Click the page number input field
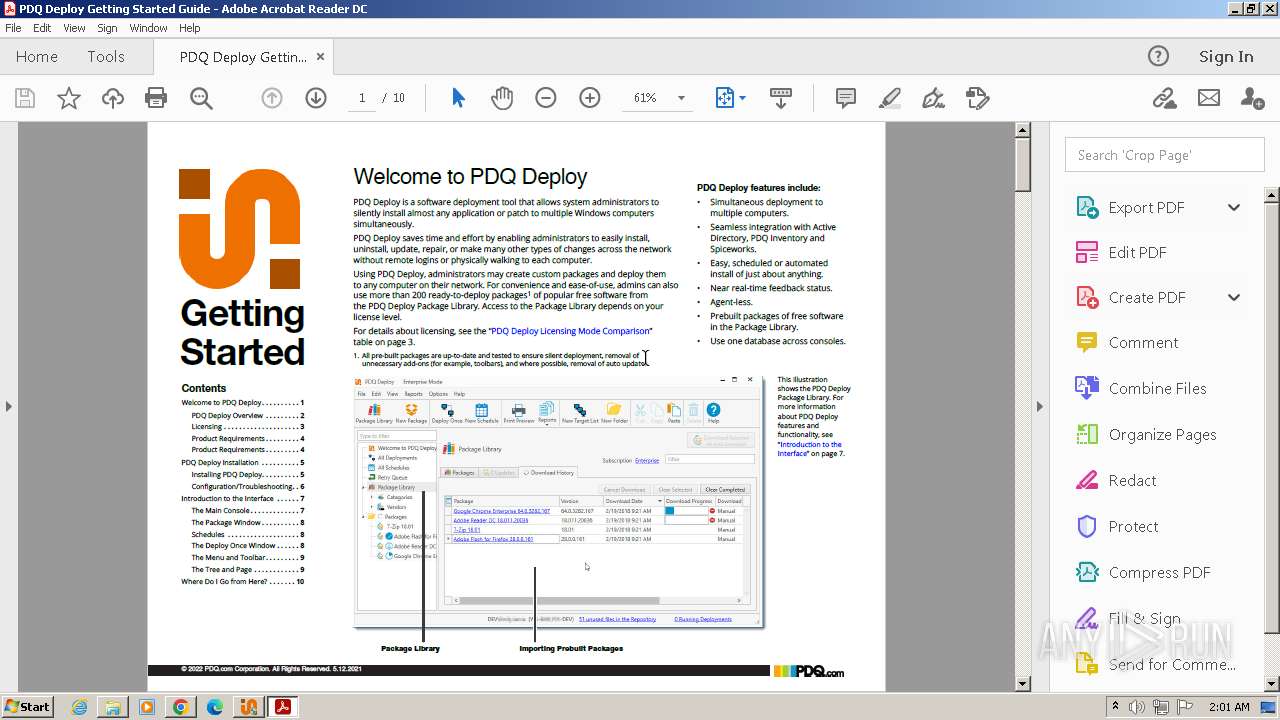This screenshot has width=1280, height=720. click(361, 98)
